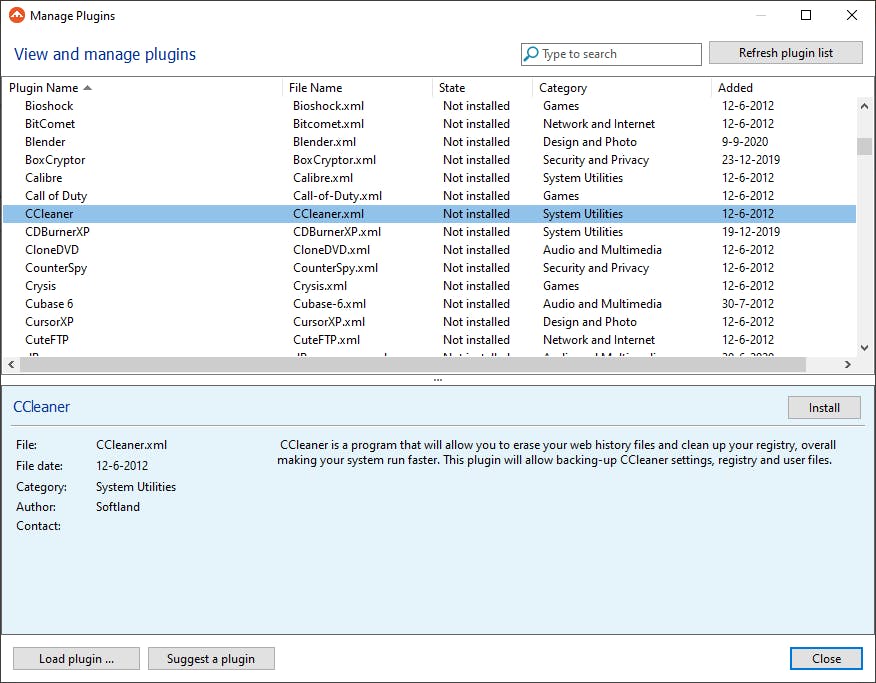Click the Suggest a plugin button

(x=211, y=659)
